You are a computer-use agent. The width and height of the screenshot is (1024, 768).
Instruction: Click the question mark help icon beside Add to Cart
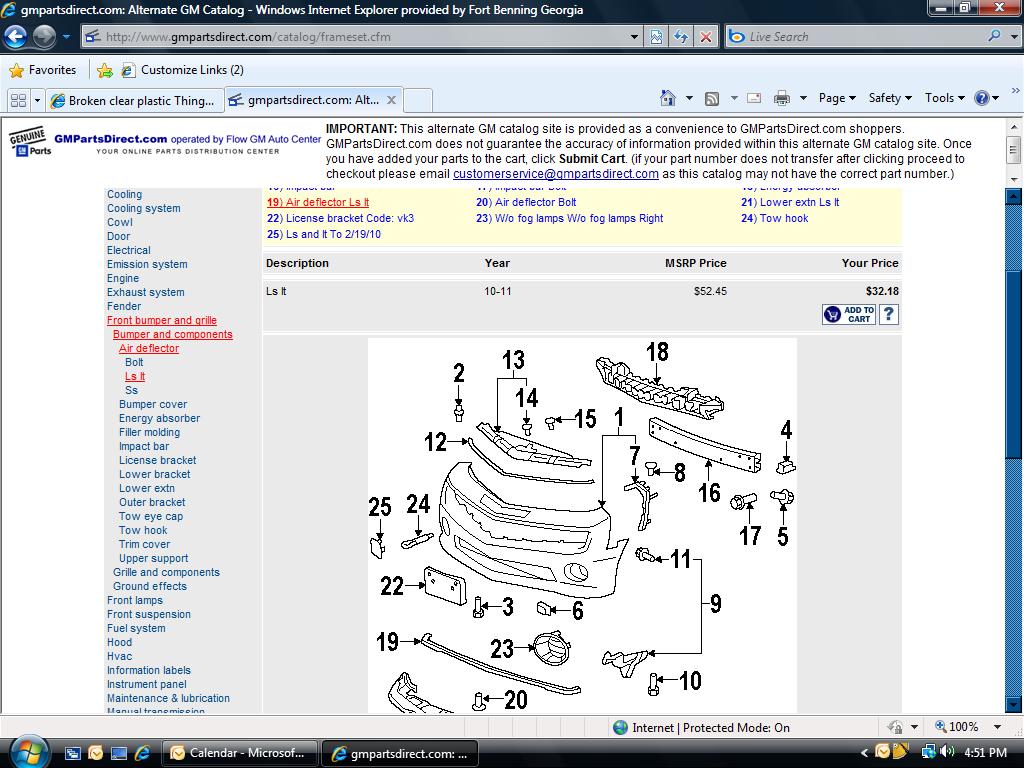(x=889, y=314)
